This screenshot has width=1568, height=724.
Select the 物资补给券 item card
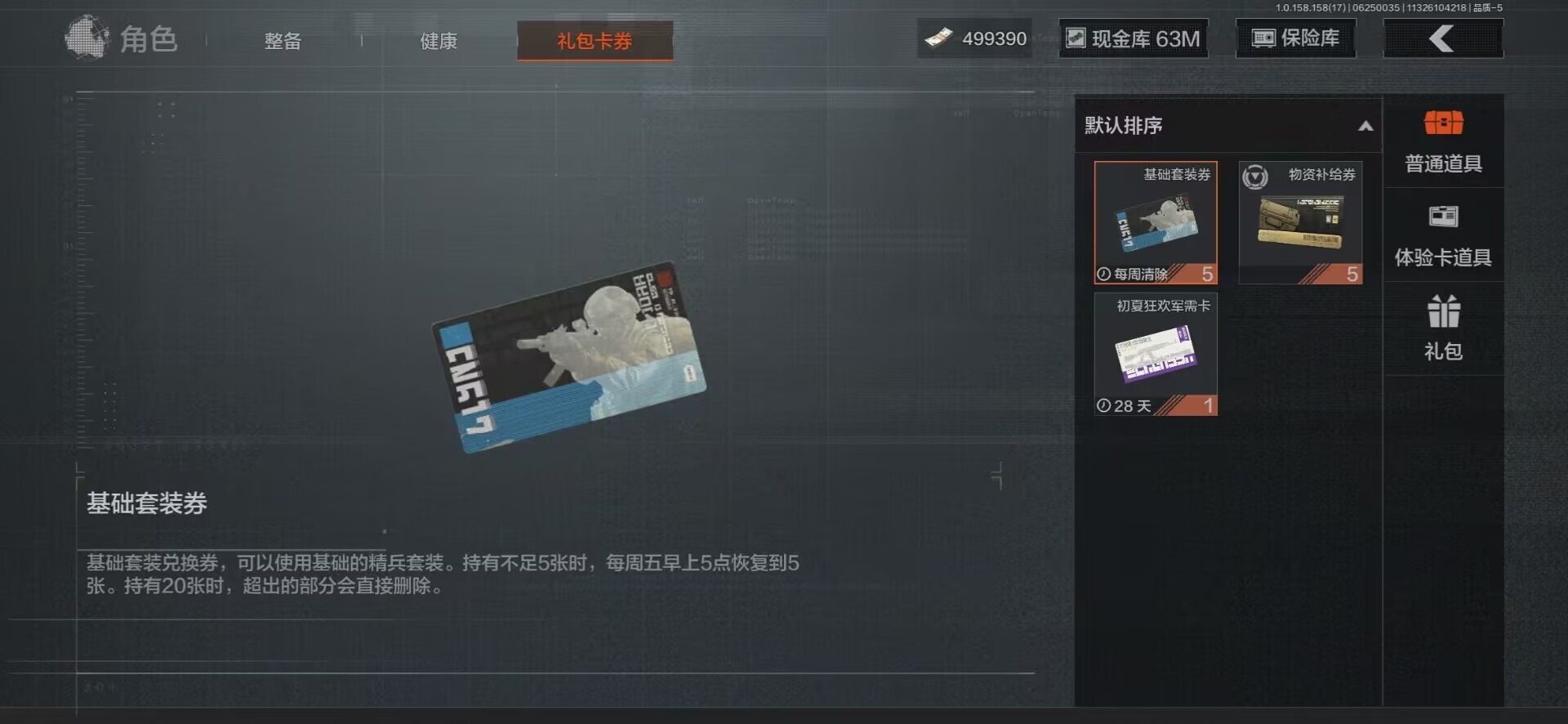click(x=1300, y=223)
